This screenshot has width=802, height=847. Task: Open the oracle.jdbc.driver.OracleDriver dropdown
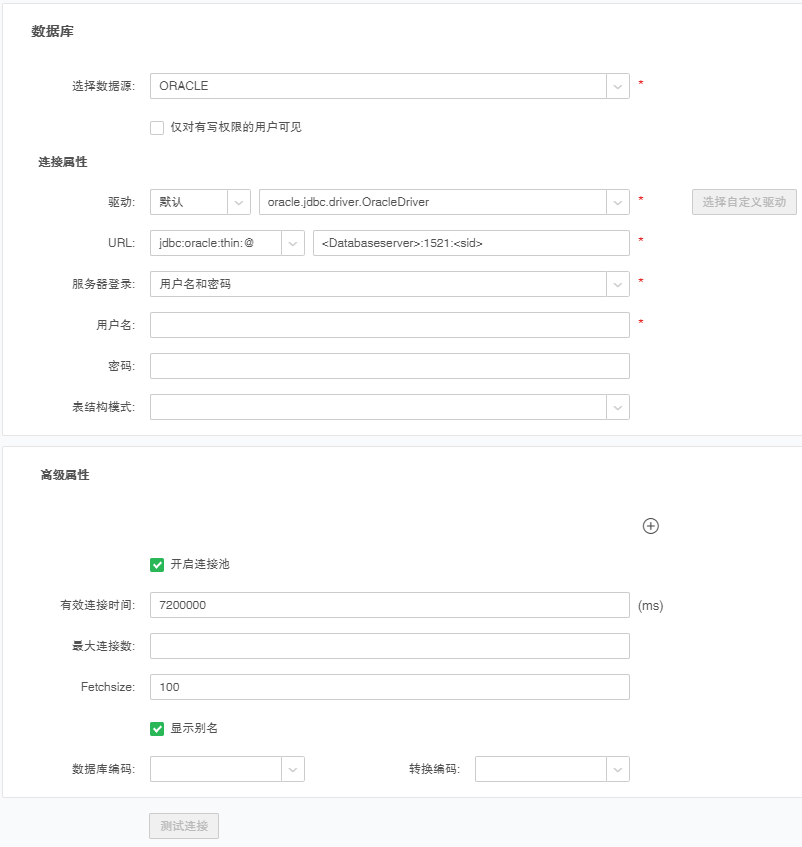pyautogui.click(x=617, y=202)
